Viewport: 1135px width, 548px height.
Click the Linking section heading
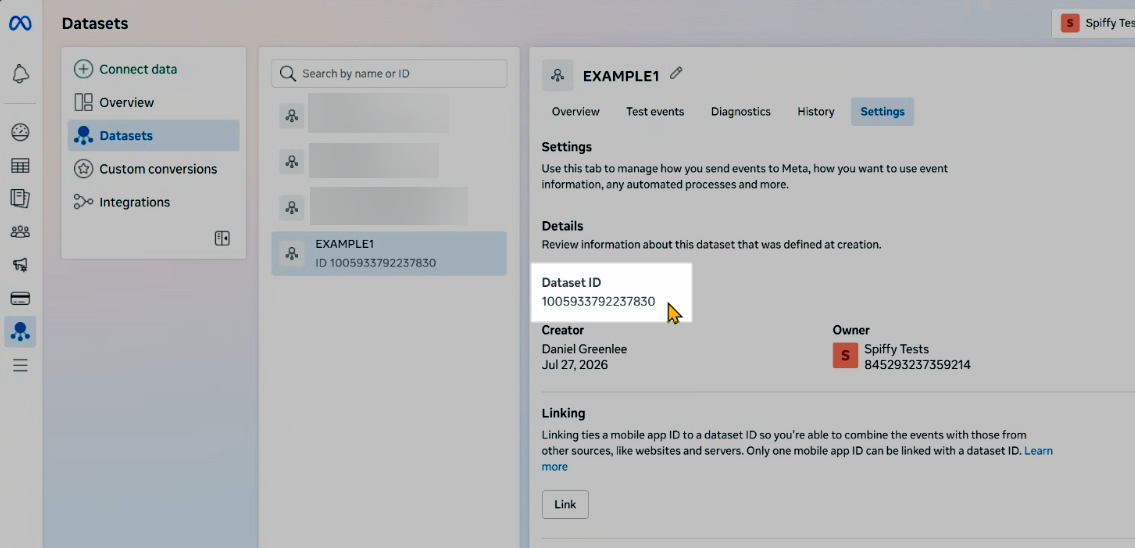pos(563,413)
